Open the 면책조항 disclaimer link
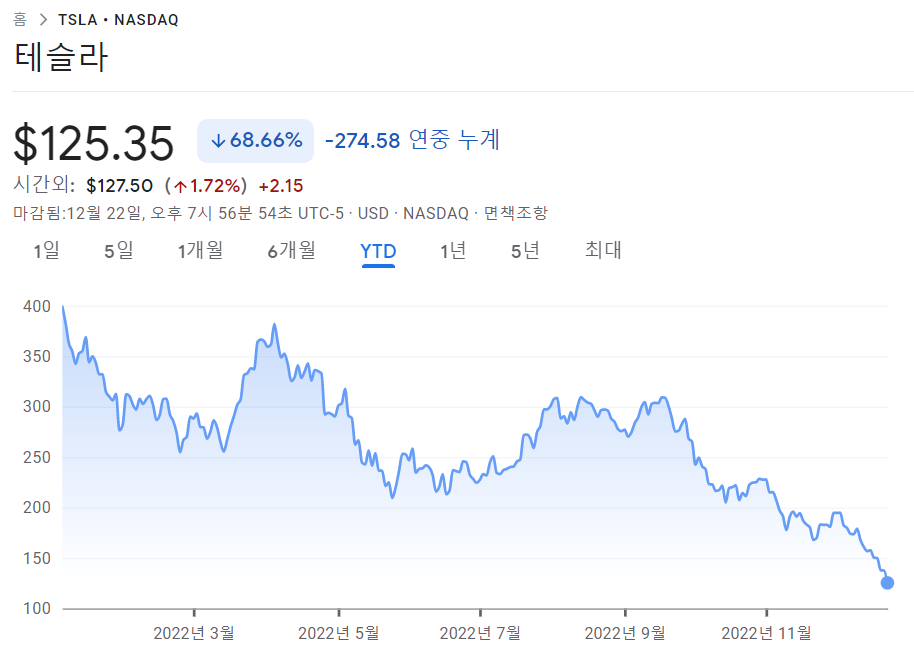The image size is (914, 656). click(516, 213)
